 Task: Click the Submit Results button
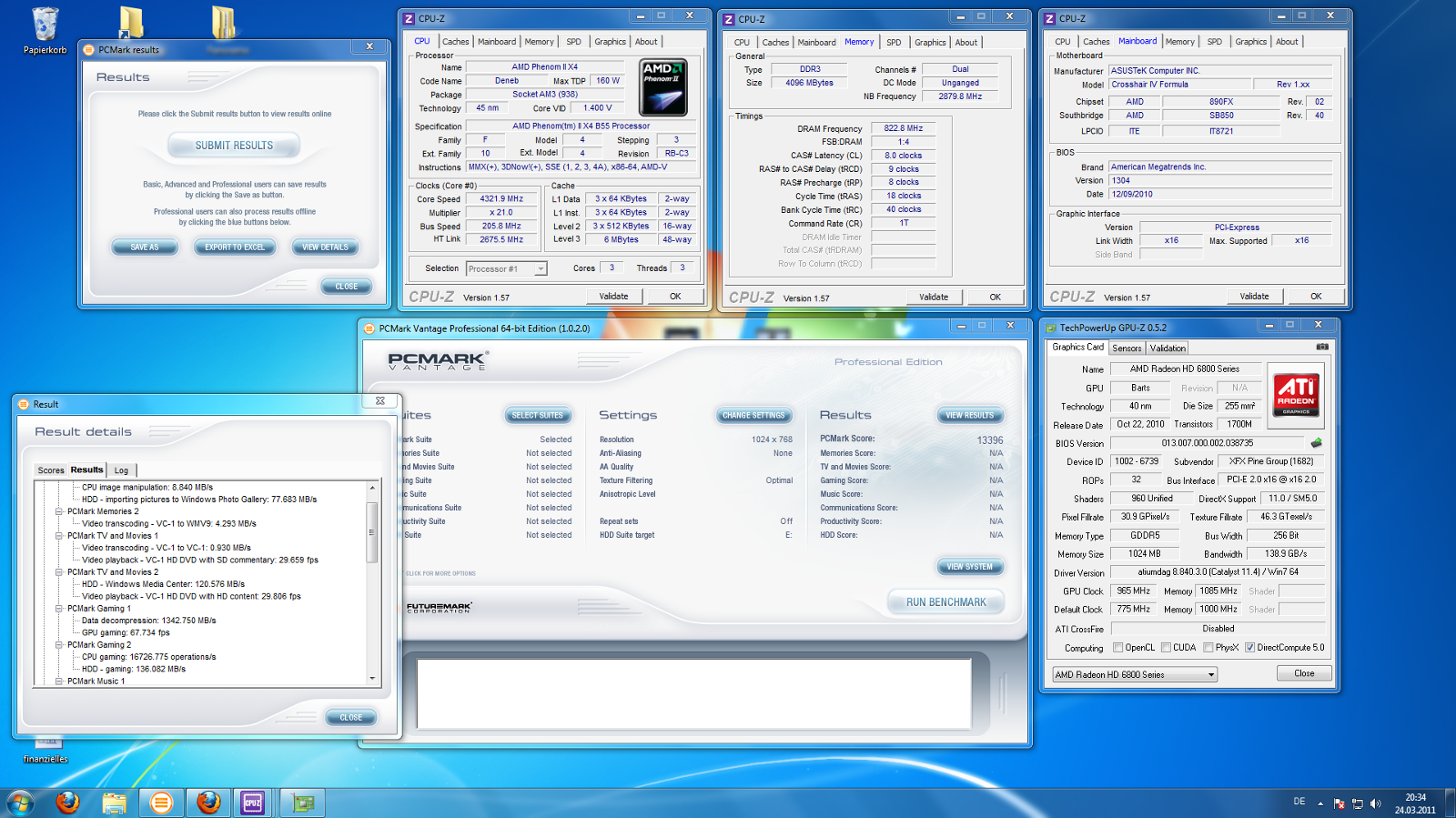pyautogui.click(x=234, y=146)
